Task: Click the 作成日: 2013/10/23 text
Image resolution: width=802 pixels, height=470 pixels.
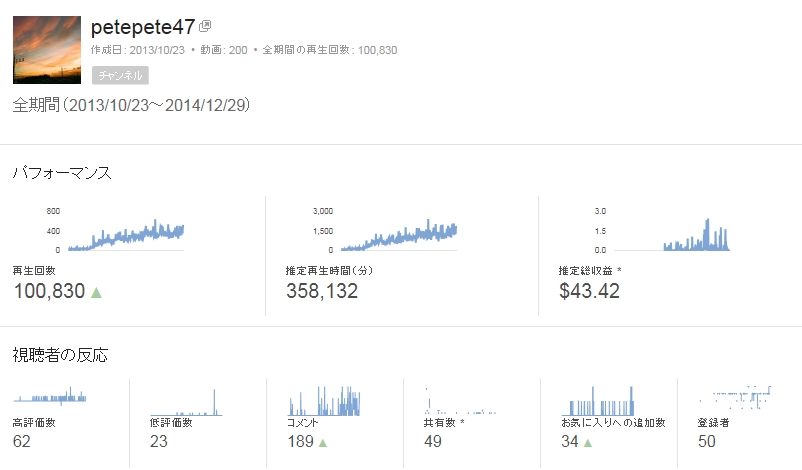Action: pyautogui.click(x=138, y=50)
